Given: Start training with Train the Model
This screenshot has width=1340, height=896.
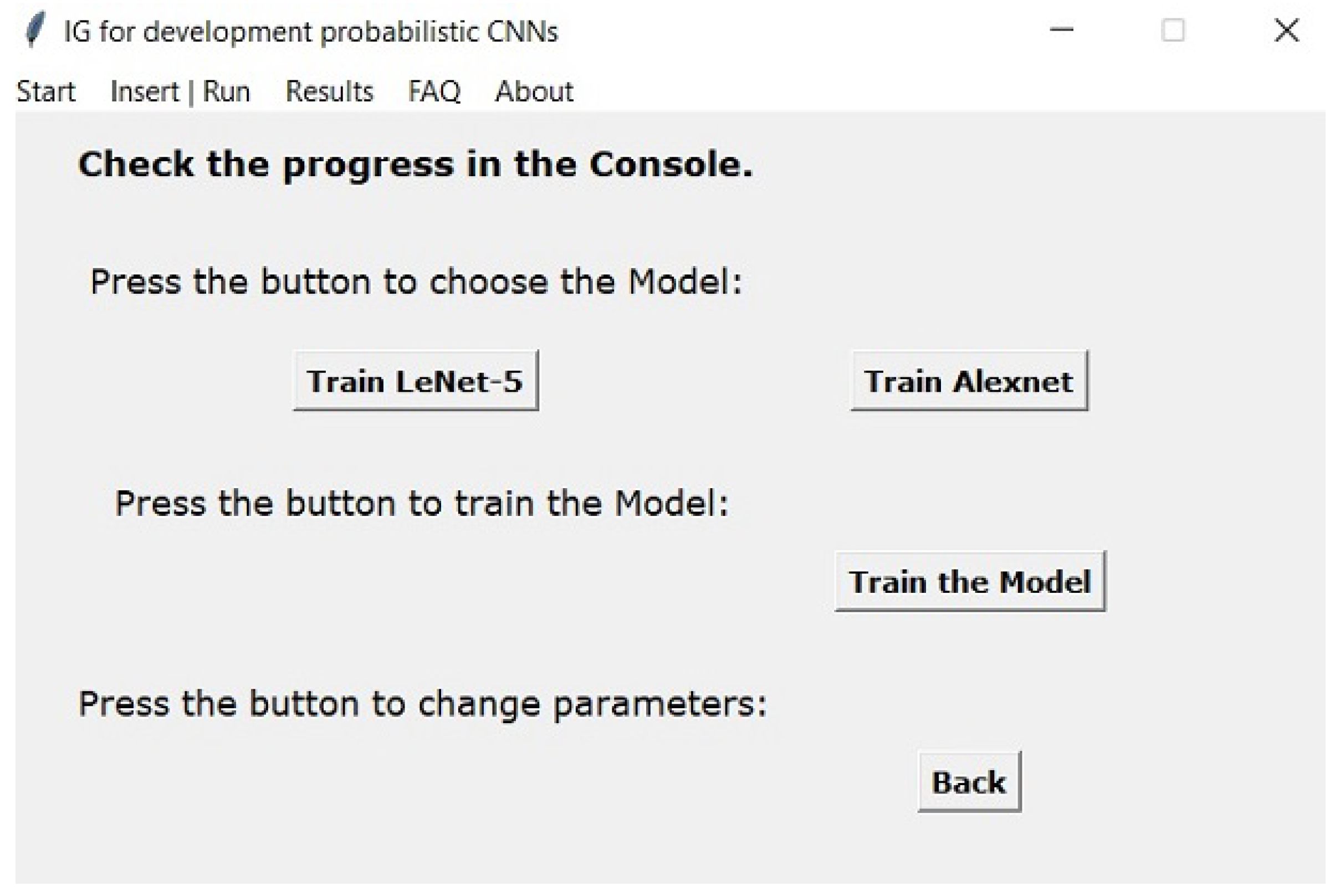Looking at the screenshot, I should click(969, 582).
